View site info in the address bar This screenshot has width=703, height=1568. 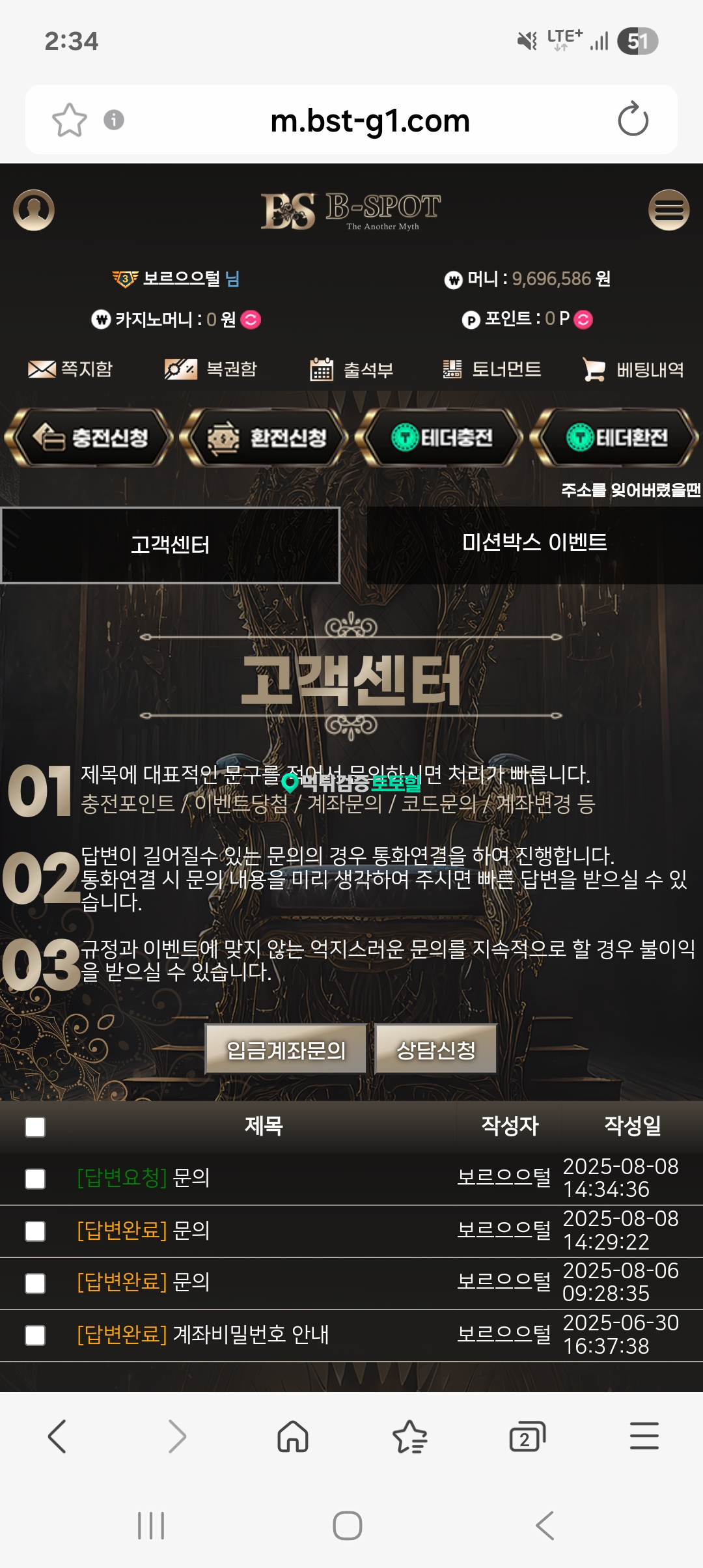(114, 120)
